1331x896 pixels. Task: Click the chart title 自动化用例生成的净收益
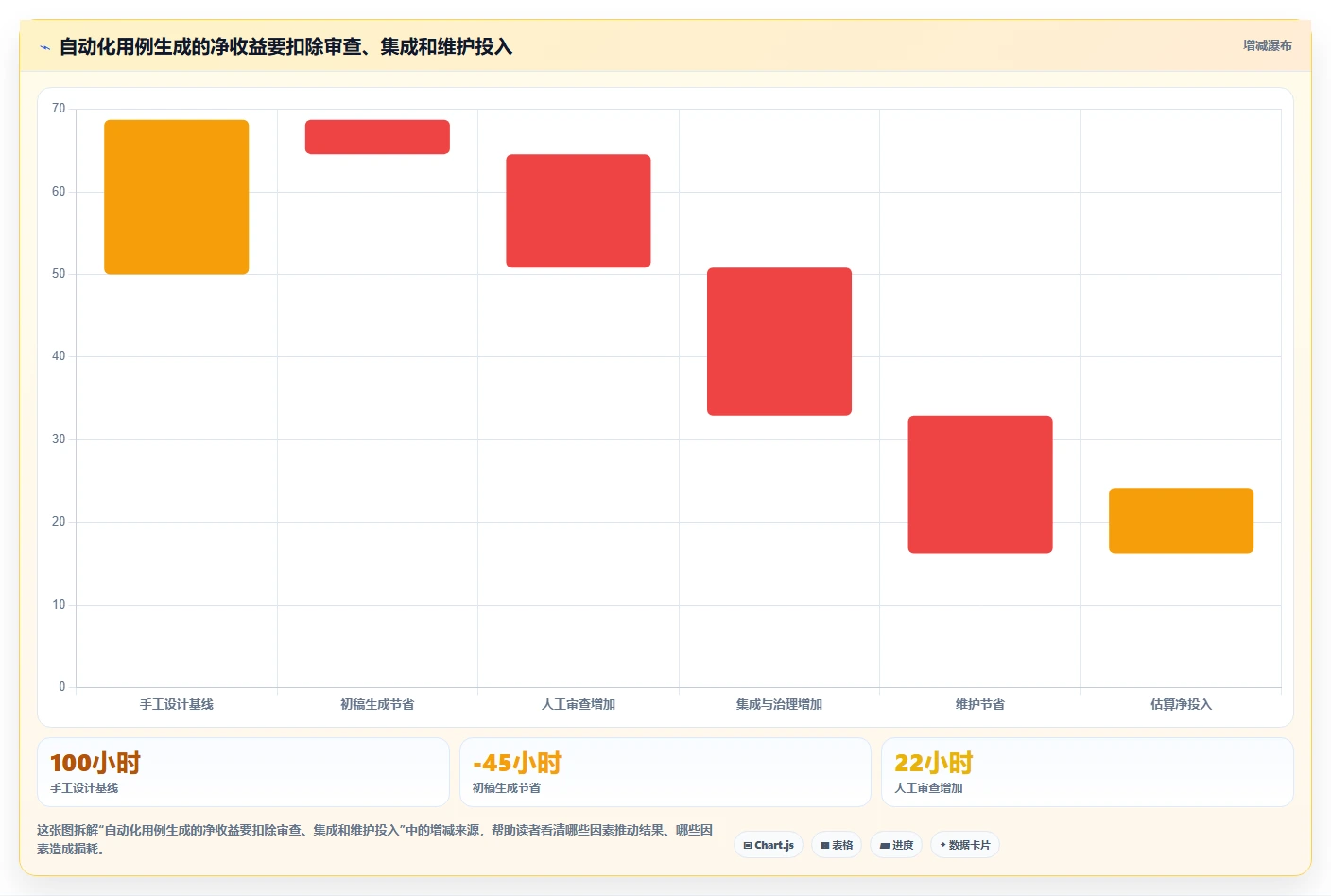pos(285,46)
